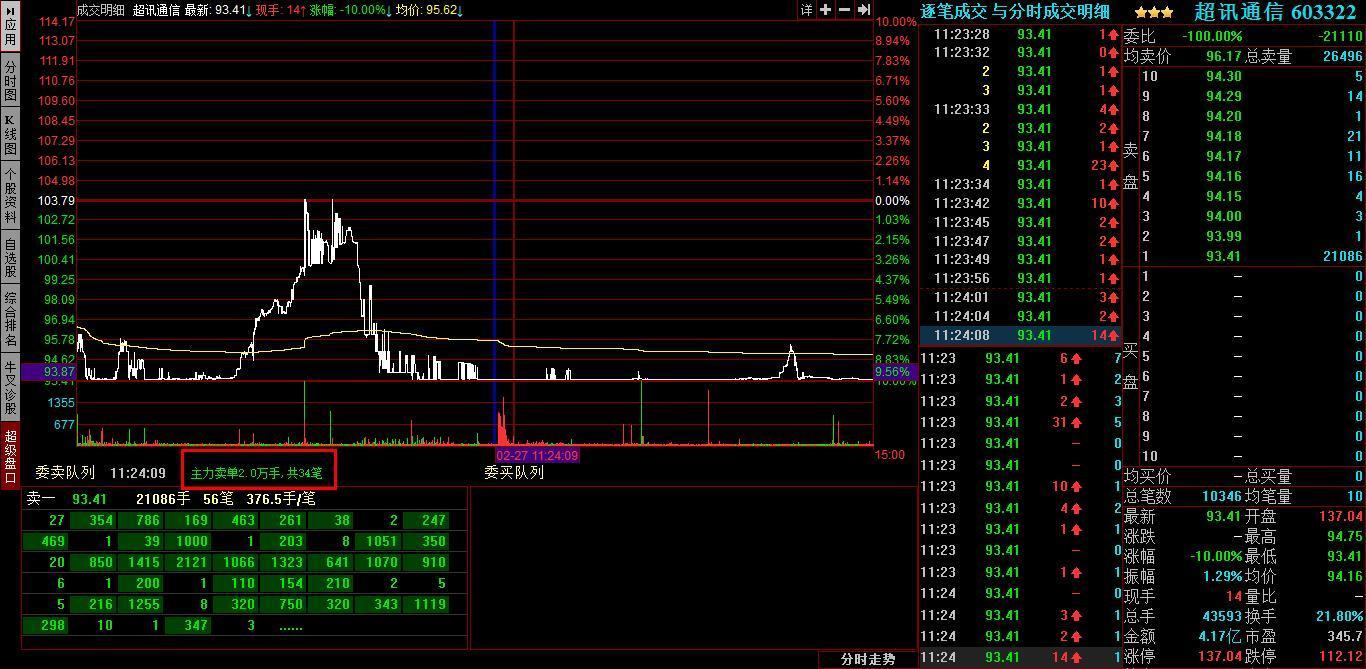Screen dimensions: 1366x669
Task: Click the 成交明细 label at chart top
Action: (x=100, y=10)
